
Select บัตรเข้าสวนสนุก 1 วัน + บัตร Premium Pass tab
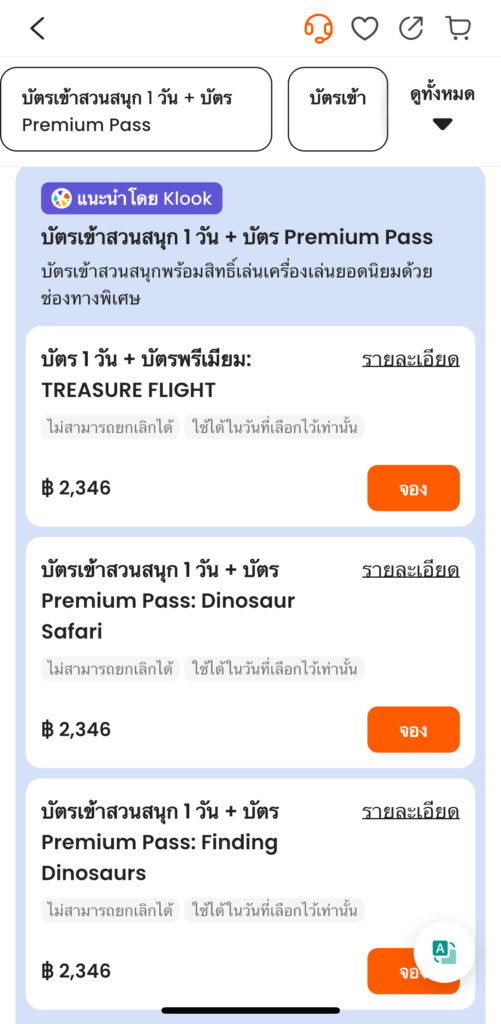136,109
